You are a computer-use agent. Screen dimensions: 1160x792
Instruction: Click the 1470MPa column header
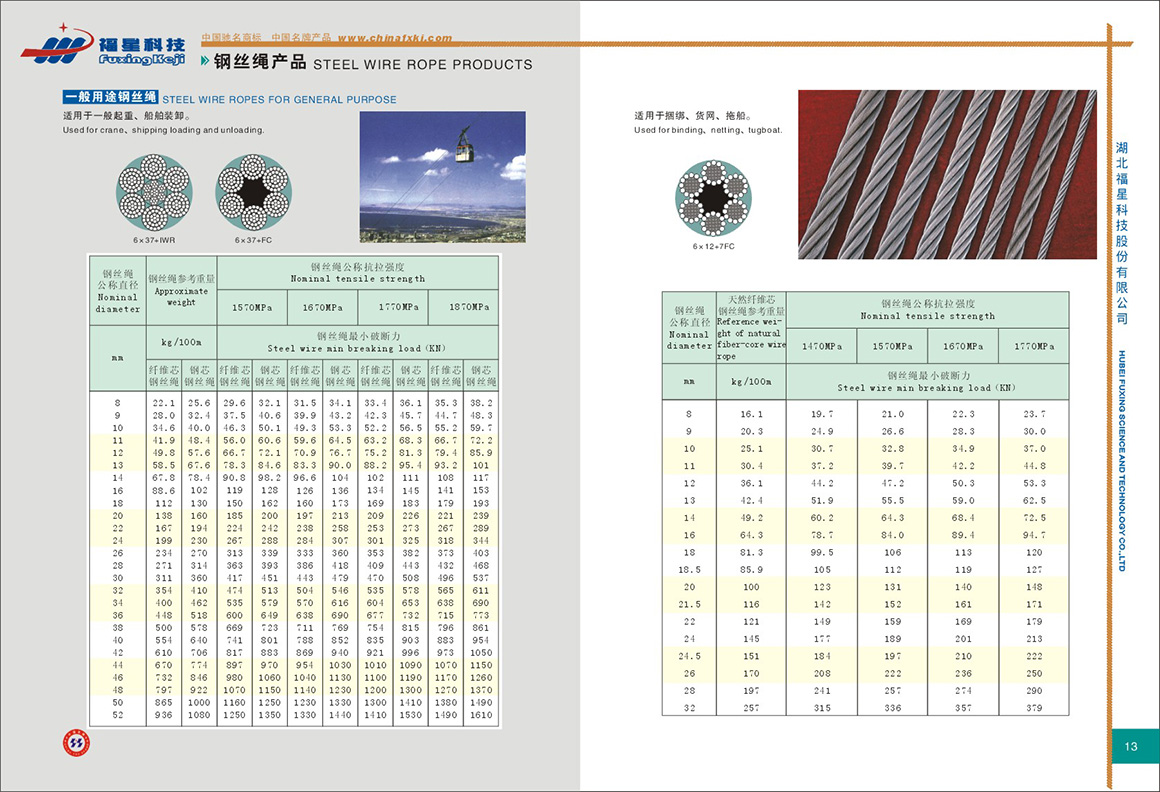[822, 346]
